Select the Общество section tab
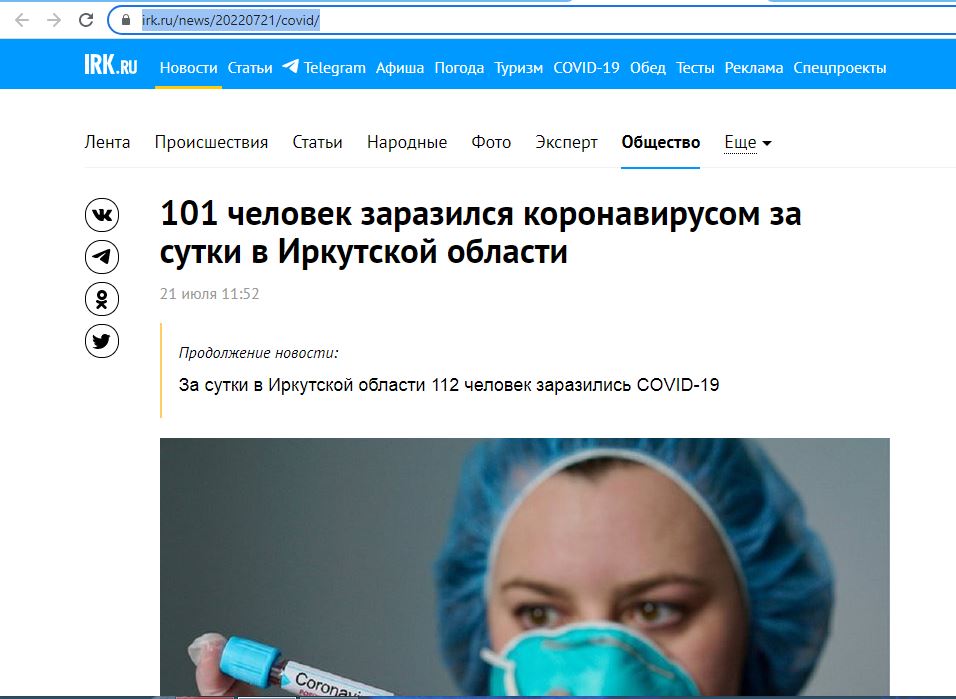The width and height of the screenshot is (956, 699). pyautogui.click(x=660, y=142)
